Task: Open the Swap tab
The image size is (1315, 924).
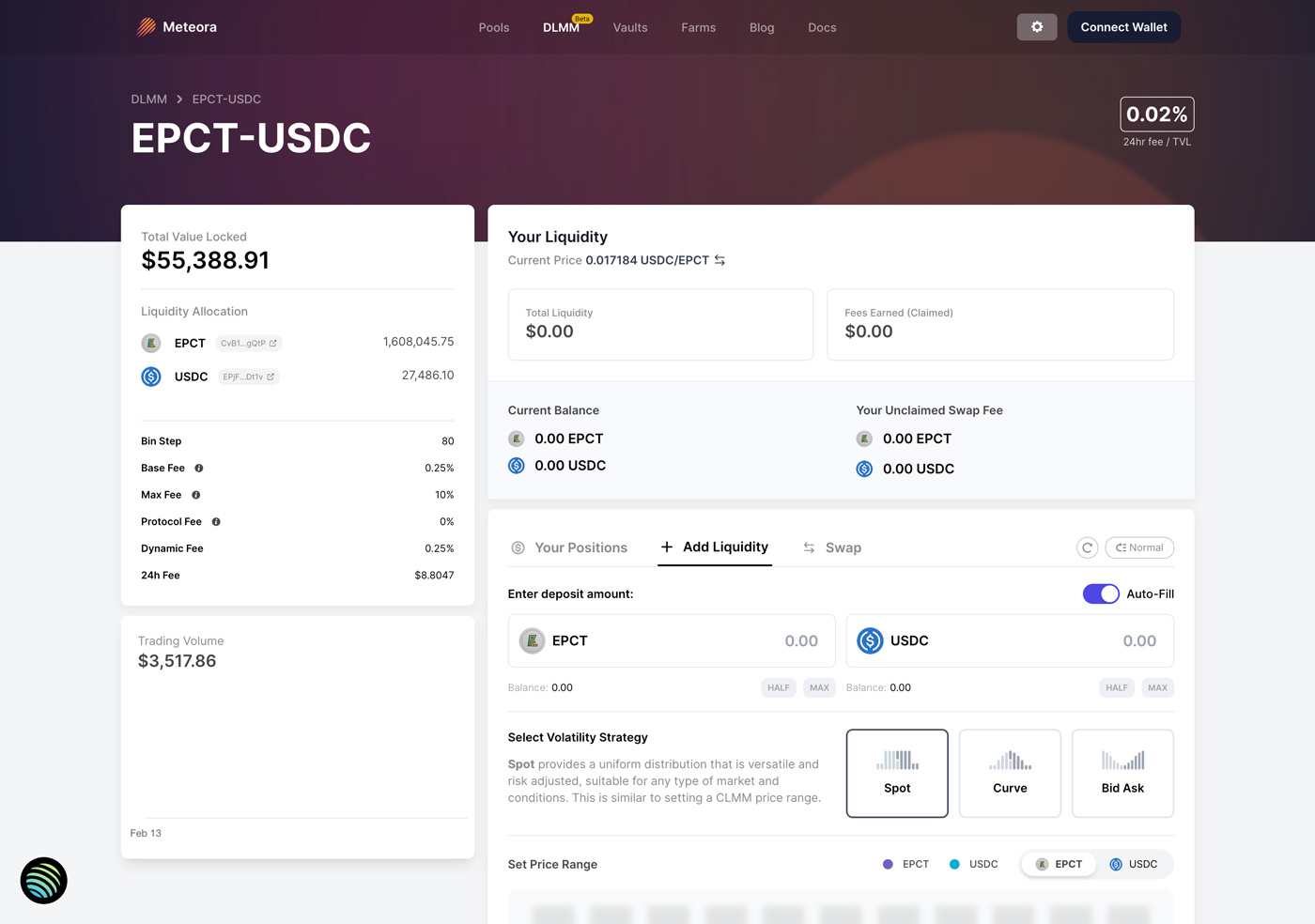Action: tap(832, 547)
